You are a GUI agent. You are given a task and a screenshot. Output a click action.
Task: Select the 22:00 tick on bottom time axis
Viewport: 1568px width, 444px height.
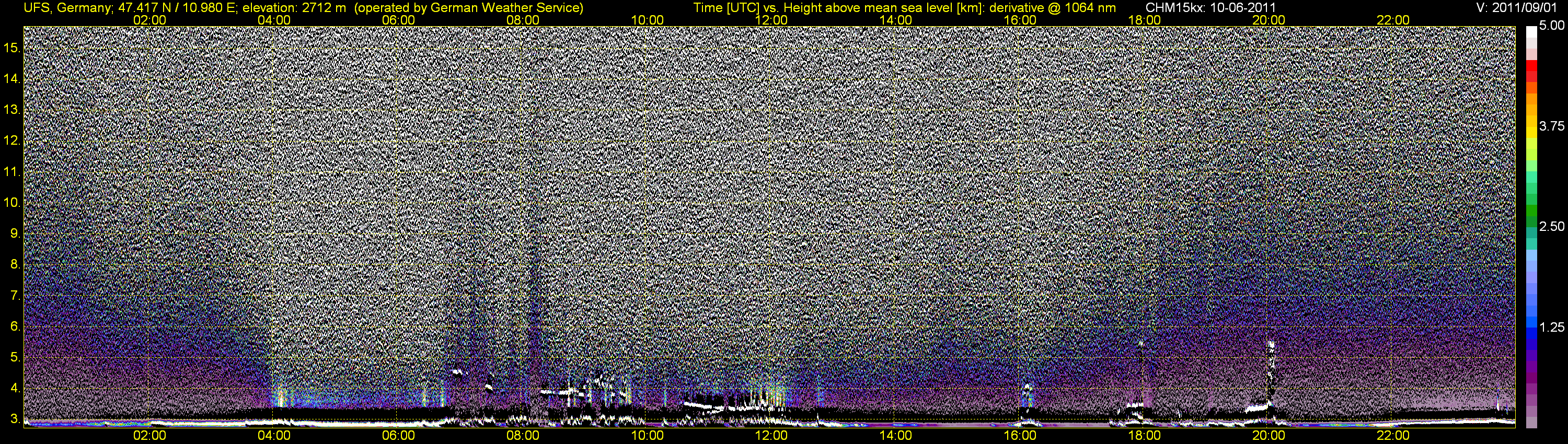tap(1393, 436)
